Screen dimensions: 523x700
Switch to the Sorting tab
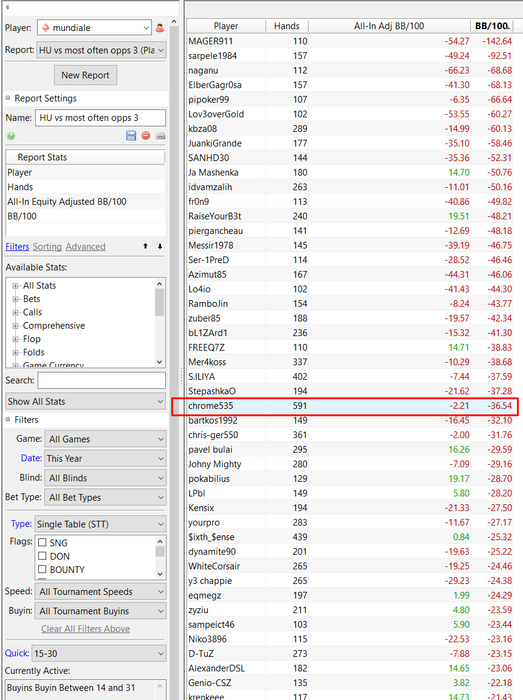[47, 246]
